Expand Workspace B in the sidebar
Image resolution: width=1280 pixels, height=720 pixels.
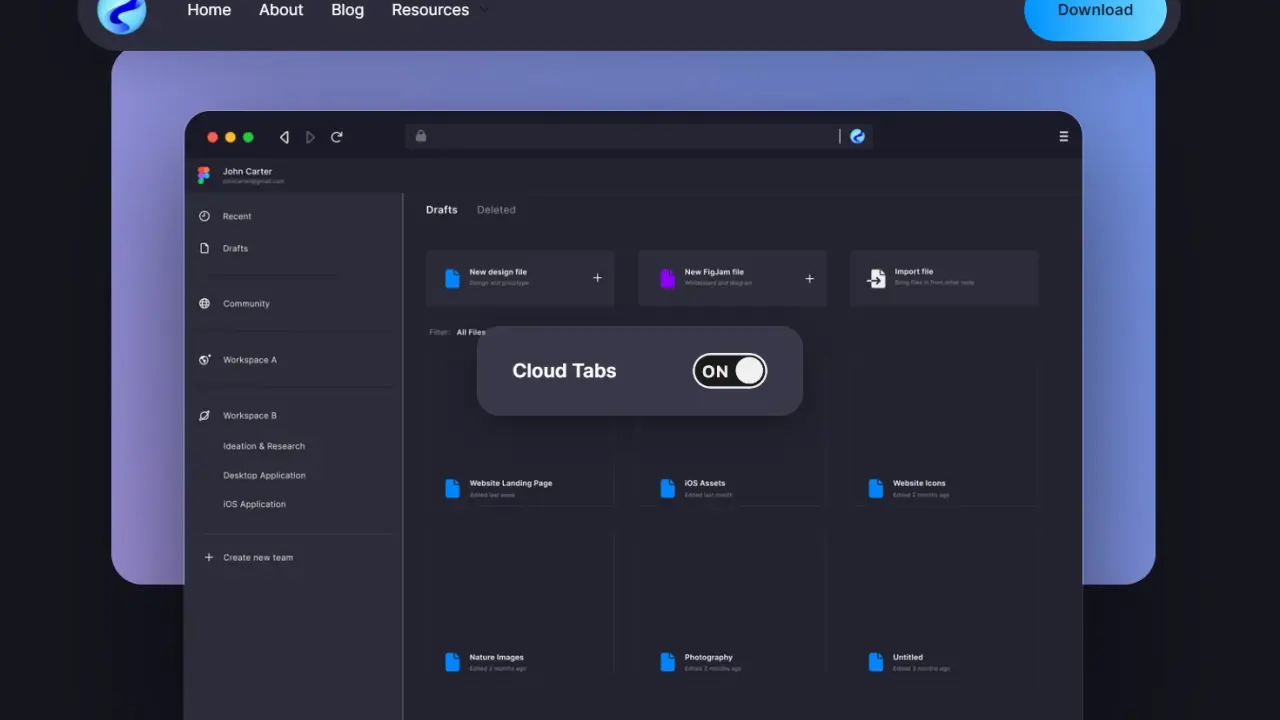tap(249, 416)
